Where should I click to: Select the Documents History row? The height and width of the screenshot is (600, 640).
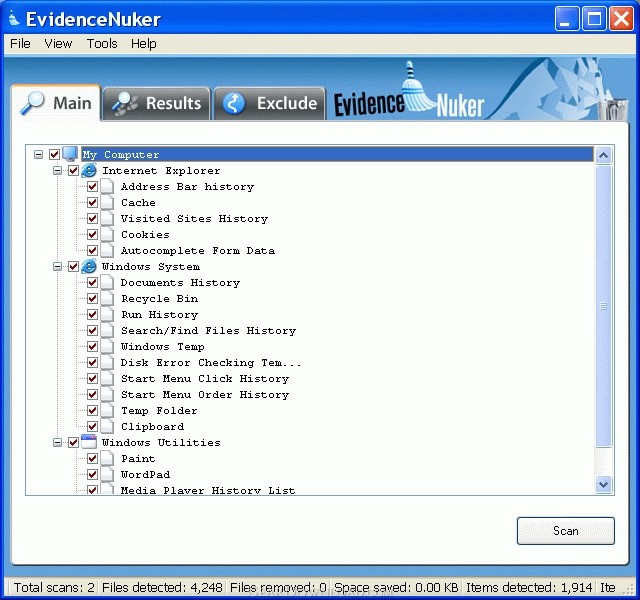180,282
